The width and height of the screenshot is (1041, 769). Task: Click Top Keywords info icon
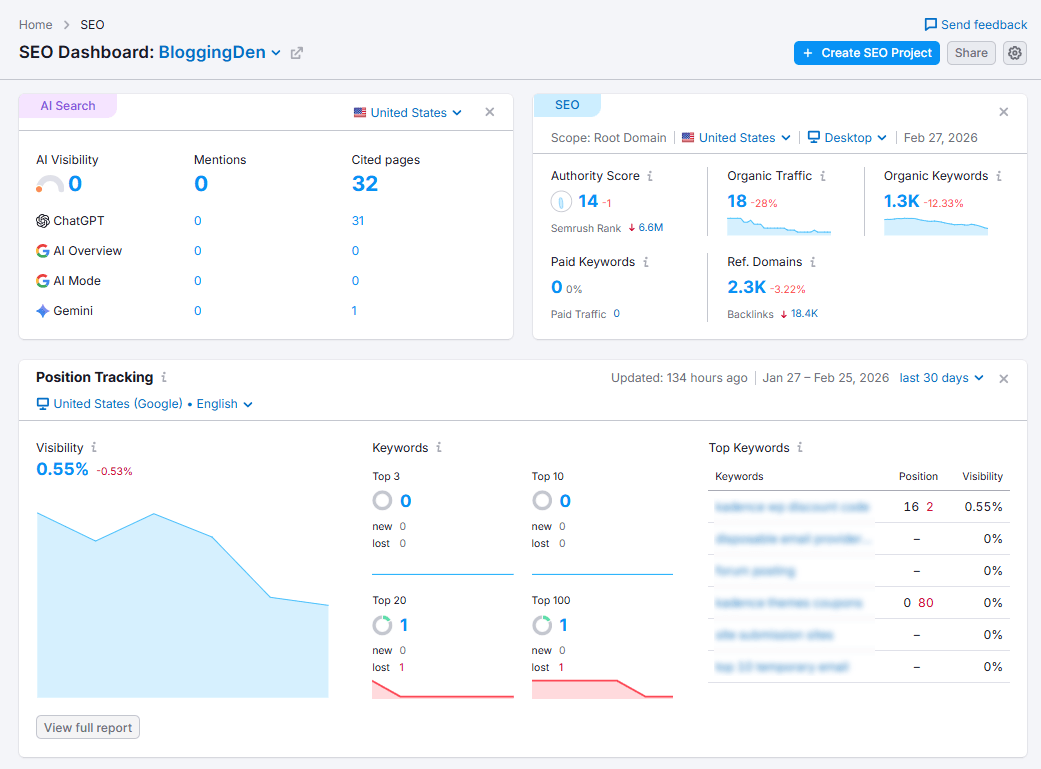coord(800,448)
